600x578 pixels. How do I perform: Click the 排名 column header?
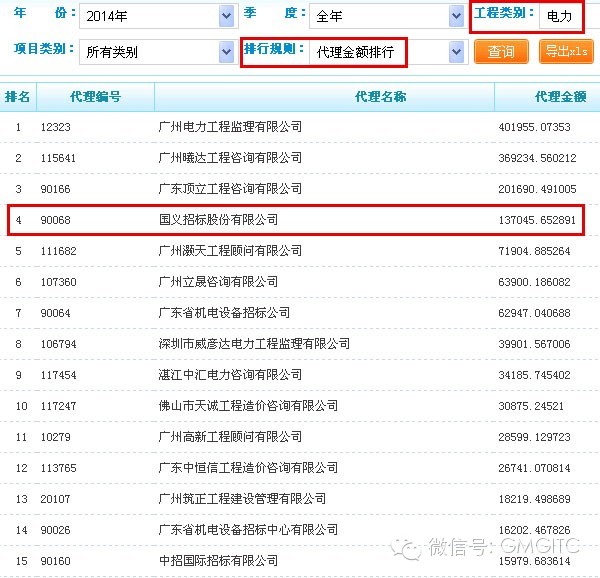point(18,96)
